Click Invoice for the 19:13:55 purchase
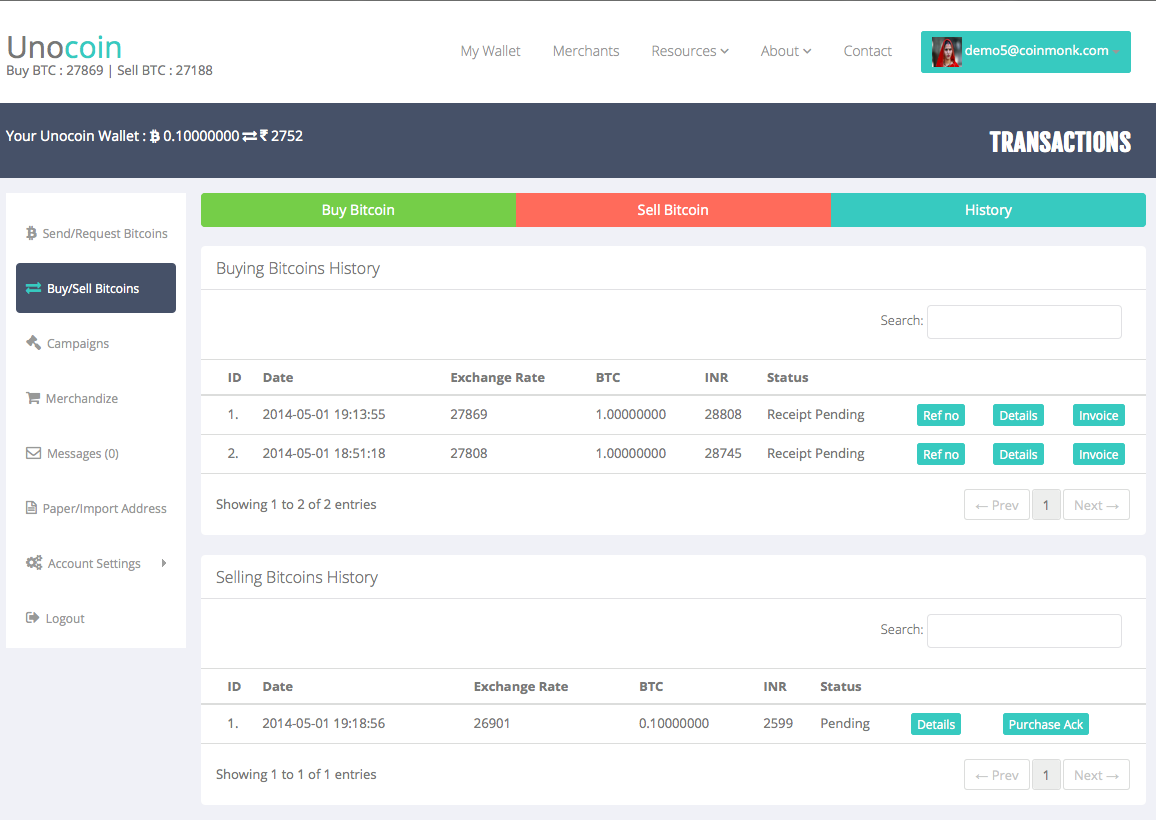This screenshot has width=1156, height=820. (x=1098, y=415)
